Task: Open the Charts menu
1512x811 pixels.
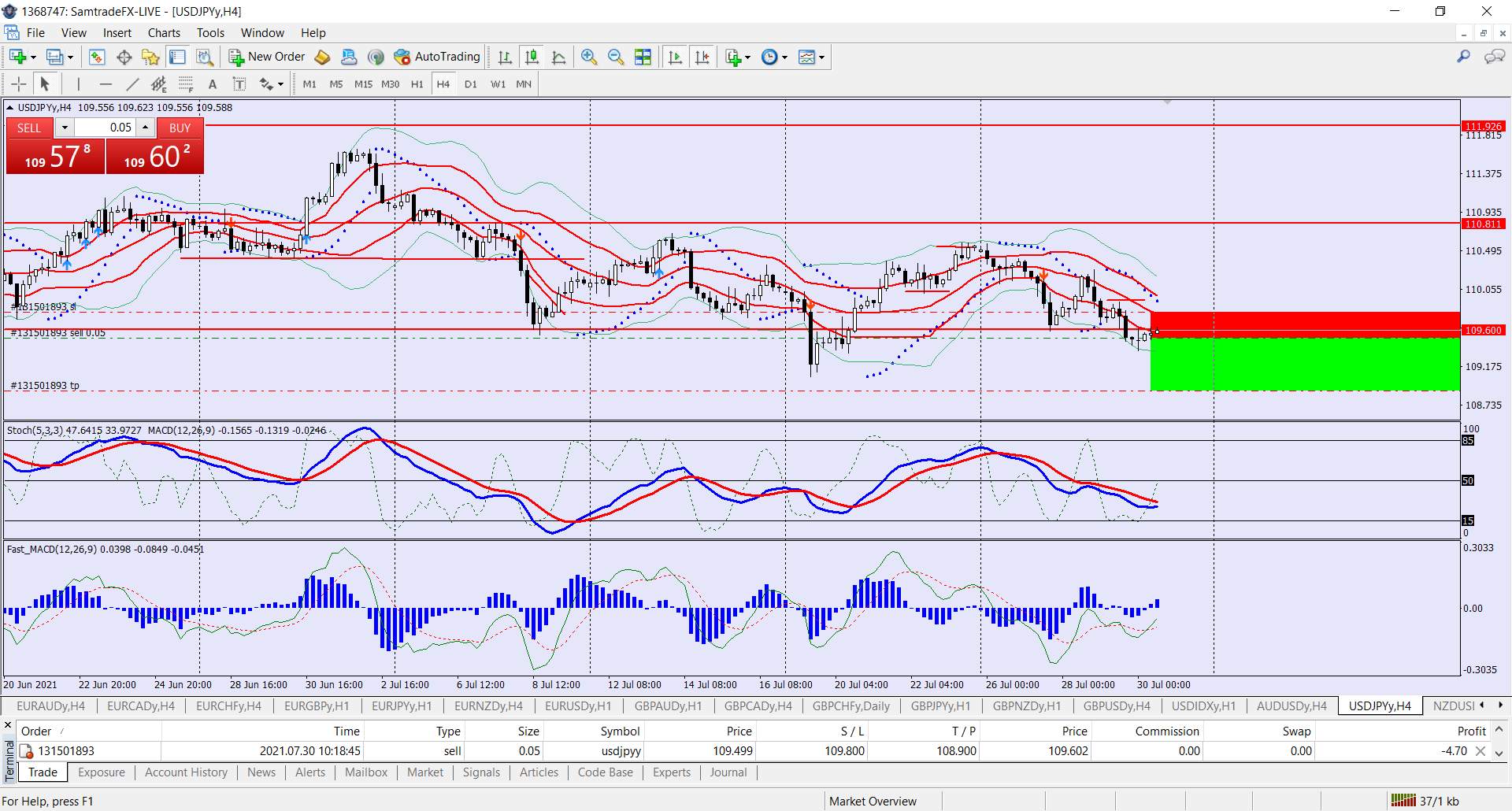Action: 164,32
